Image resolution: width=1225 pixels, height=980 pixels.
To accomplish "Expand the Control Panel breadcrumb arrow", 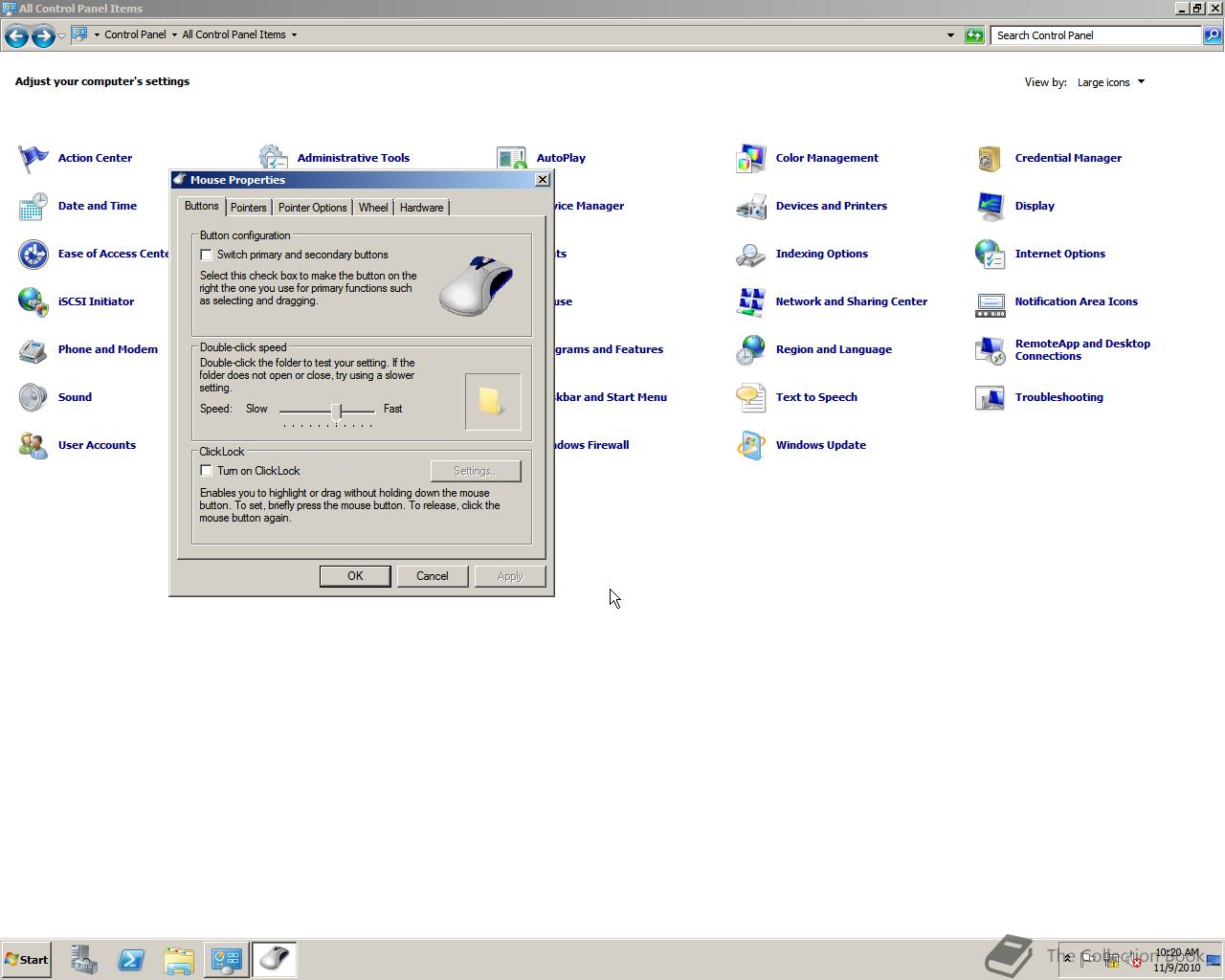I will click(x=174, y=34).
